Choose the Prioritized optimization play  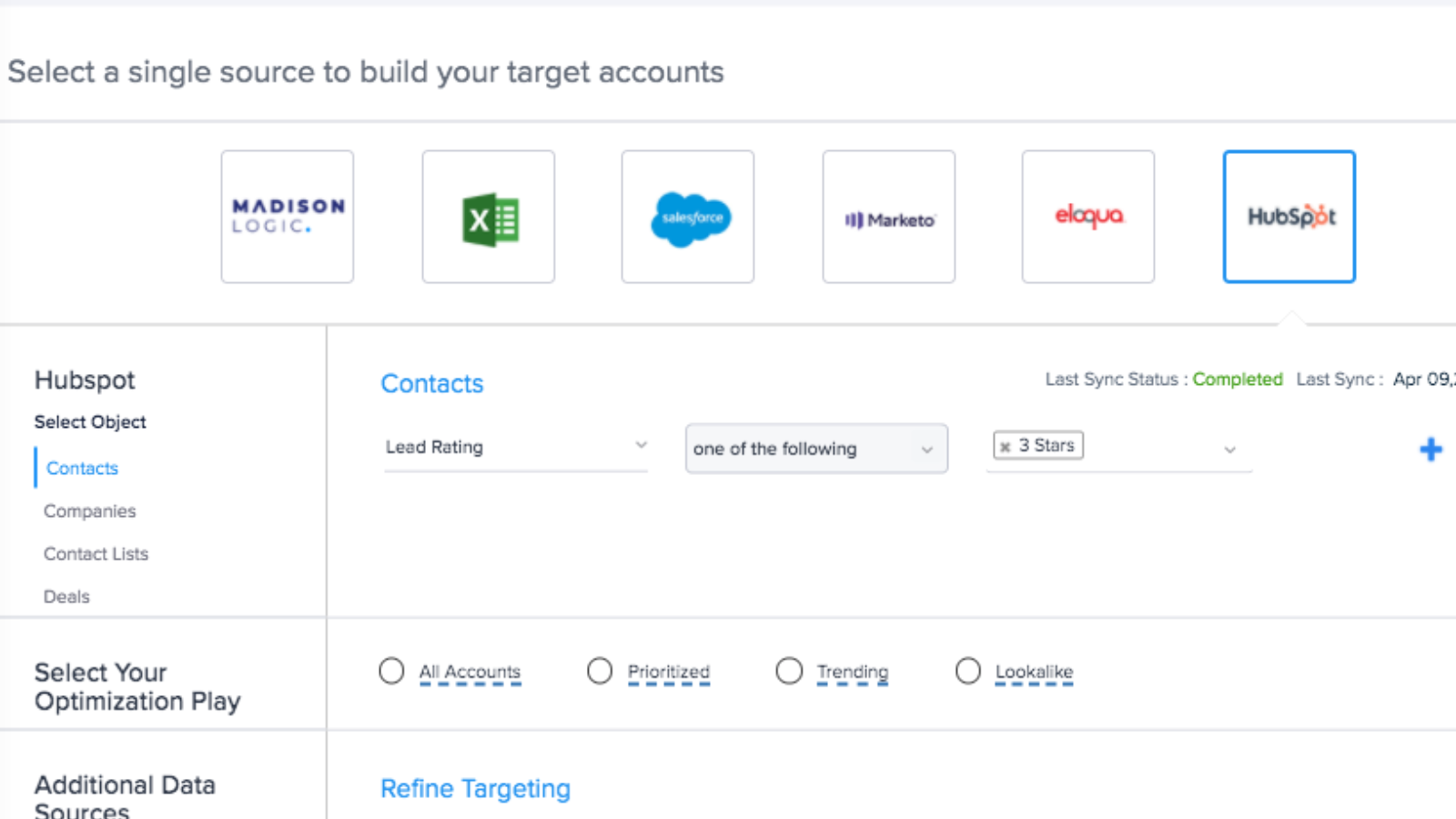600,671
